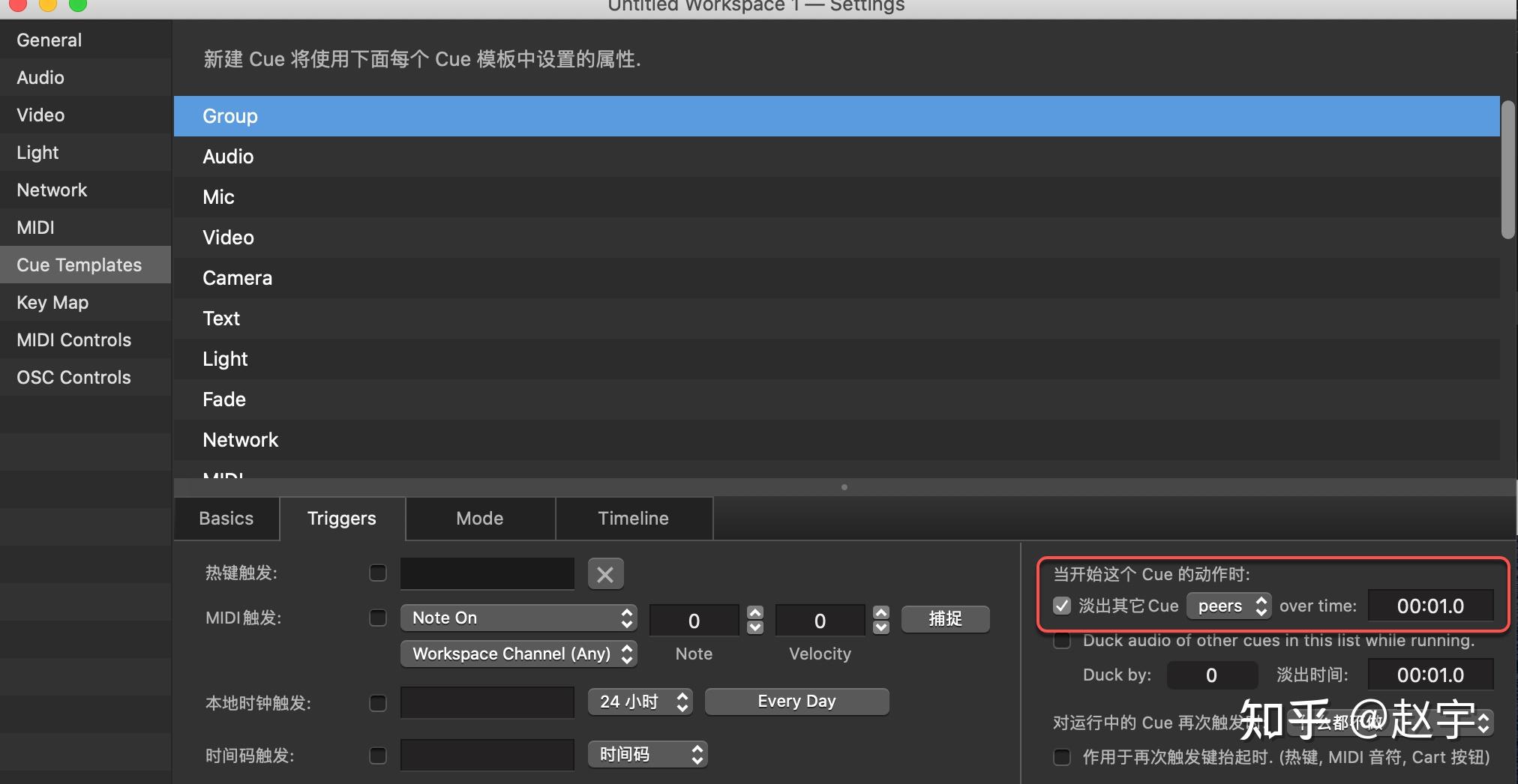Open the Note On MIDI message dropdown
The height and width of the screenshot is (784, 1518).
pyautogui.click(x=518, y=618)
